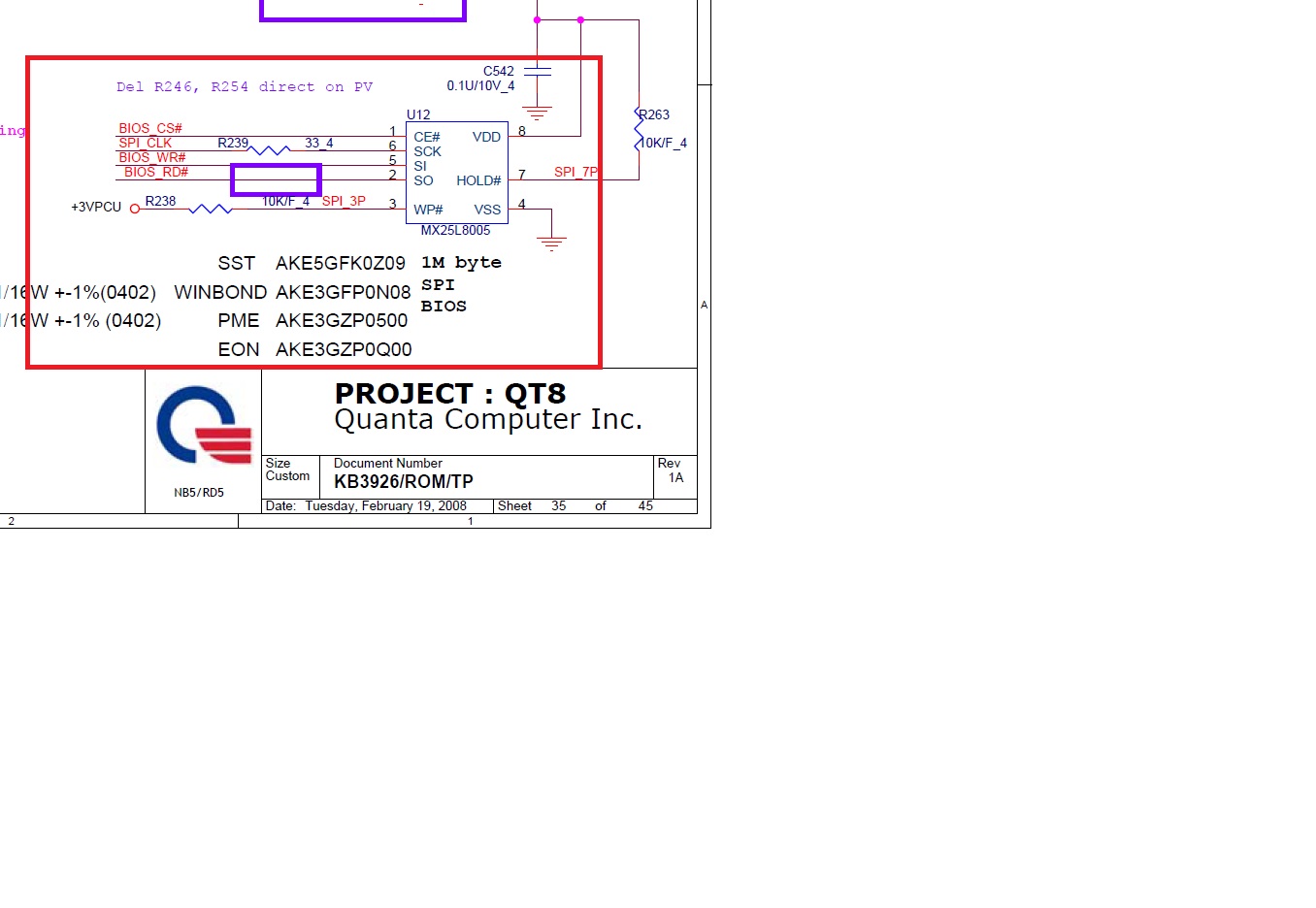Click the 33_4 resistor value
This screenshot has width=1316, height=908.
tap(319, 143)
